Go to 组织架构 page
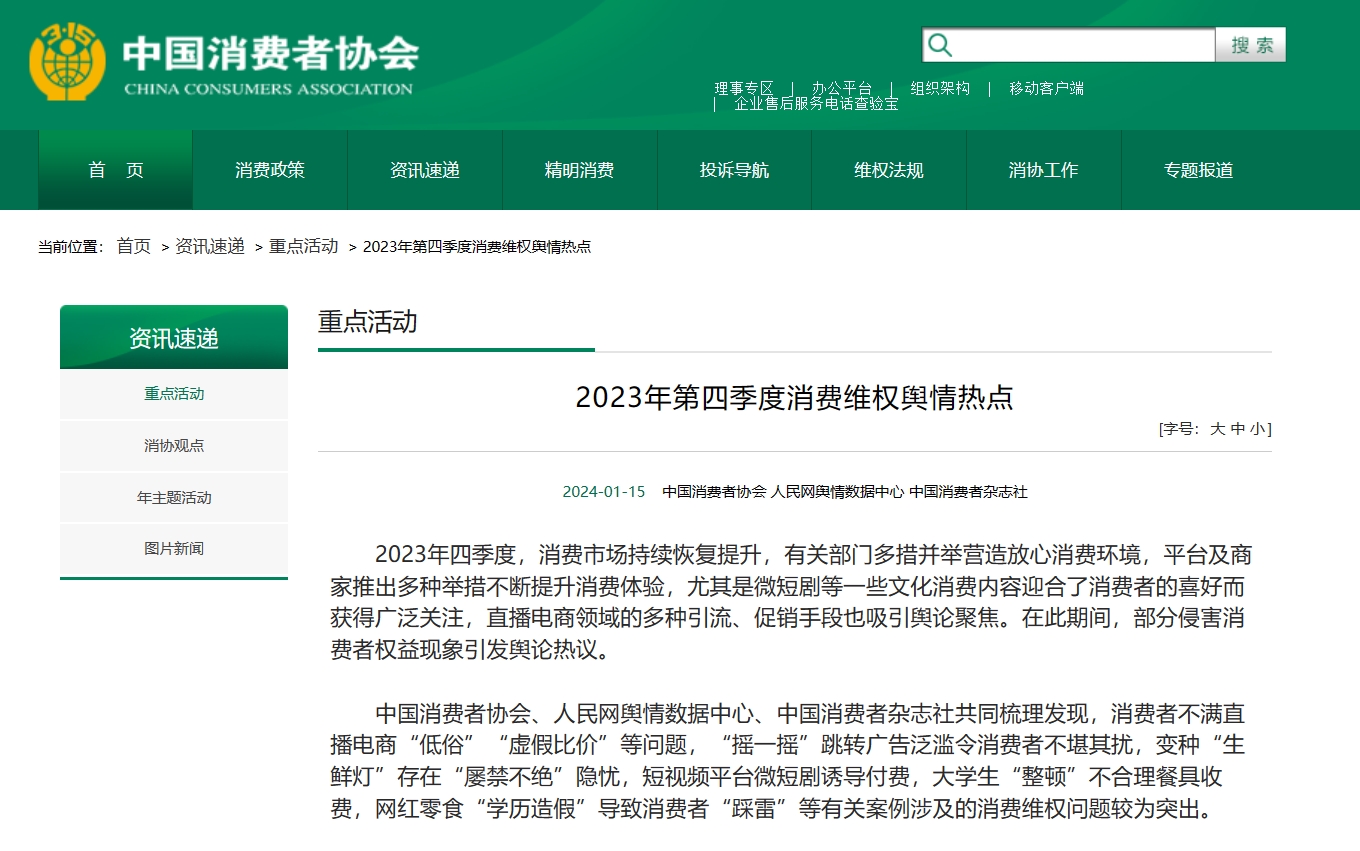 tap(940, 88)
